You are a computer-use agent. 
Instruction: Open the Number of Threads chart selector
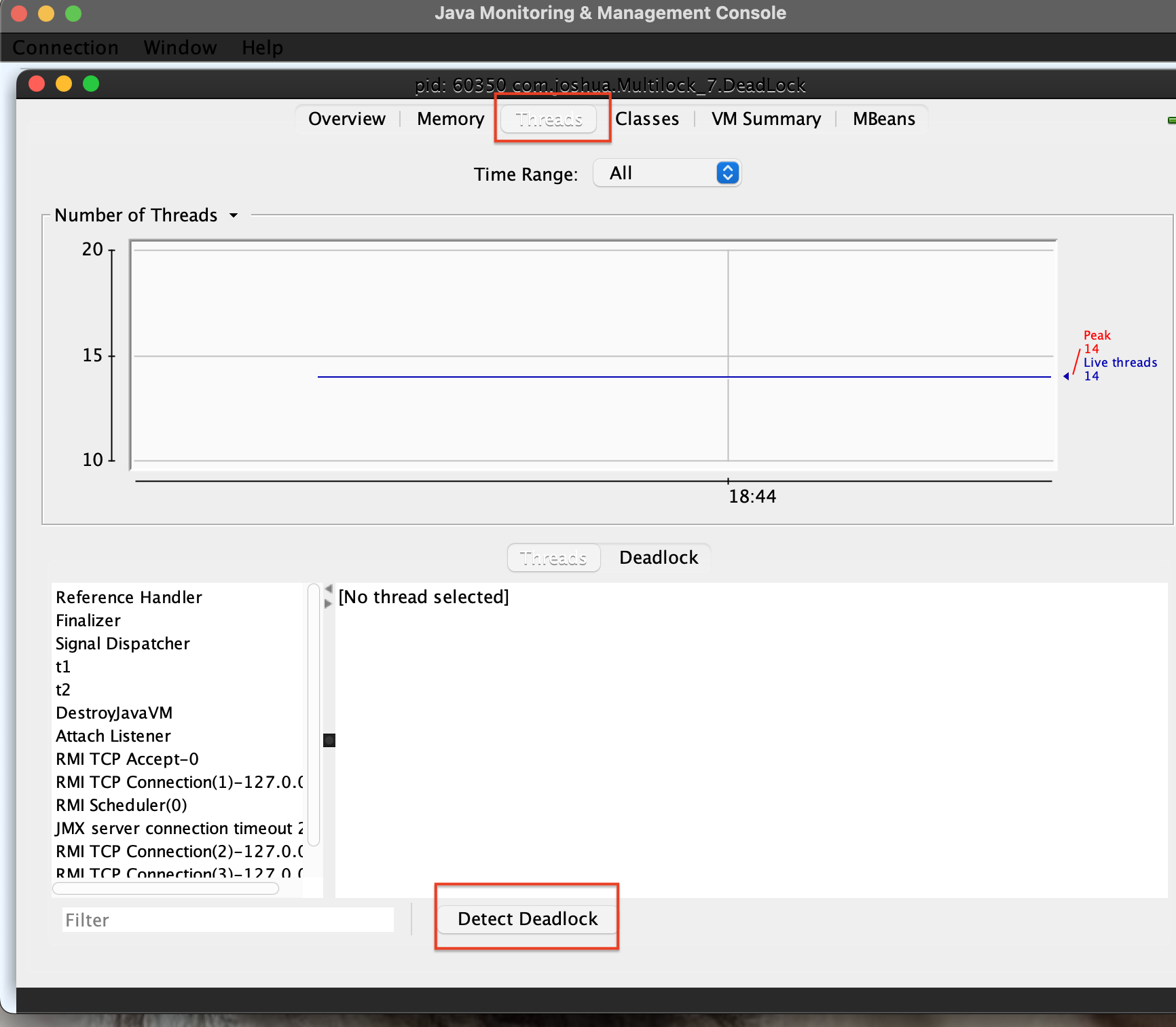233,215
